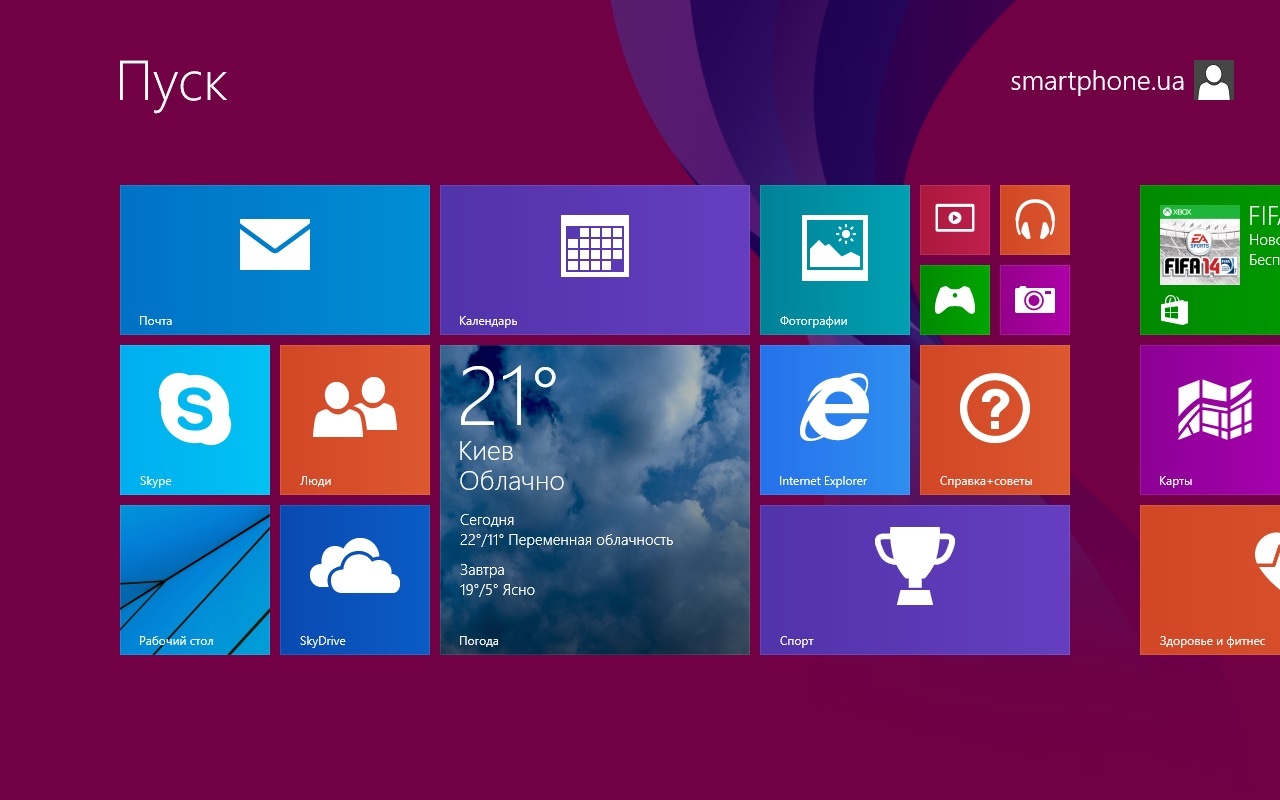Open the Календарь calendar tile
This screenshot has height=800, width=1280.
pos(594,259)
